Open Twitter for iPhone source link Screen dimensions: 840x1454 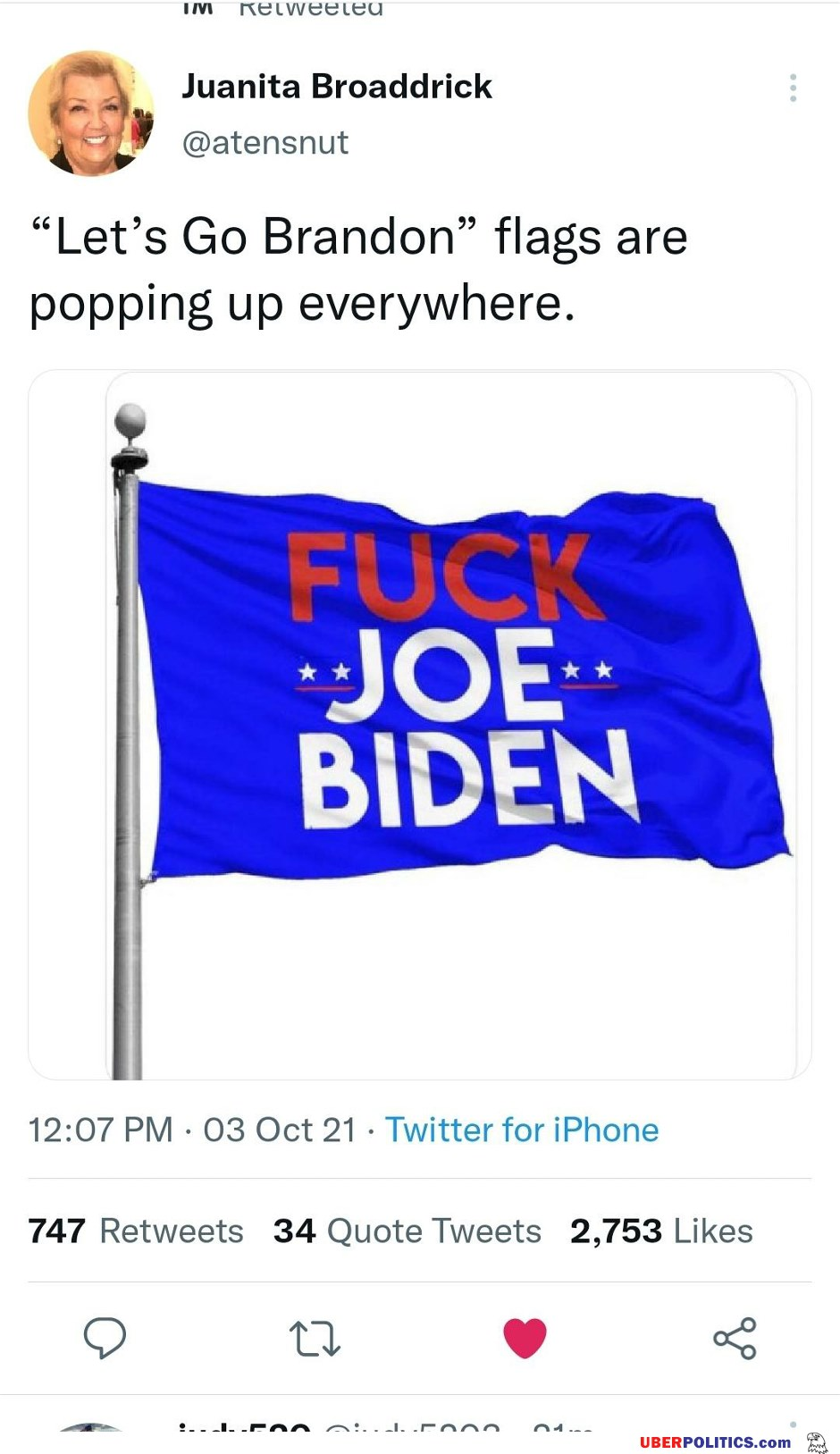tap(522, 1129)
